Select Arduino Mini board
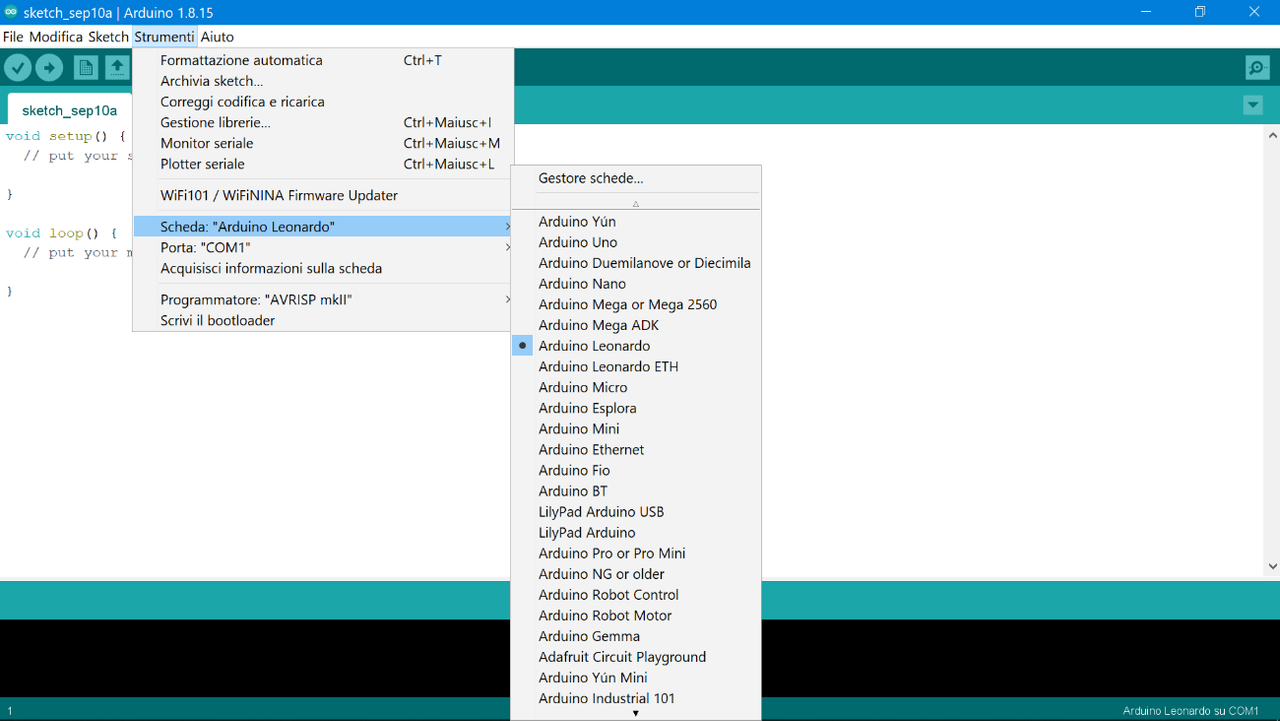This screenshot has width=1280, height=721. pyautogui.click(x=636, y=429)
